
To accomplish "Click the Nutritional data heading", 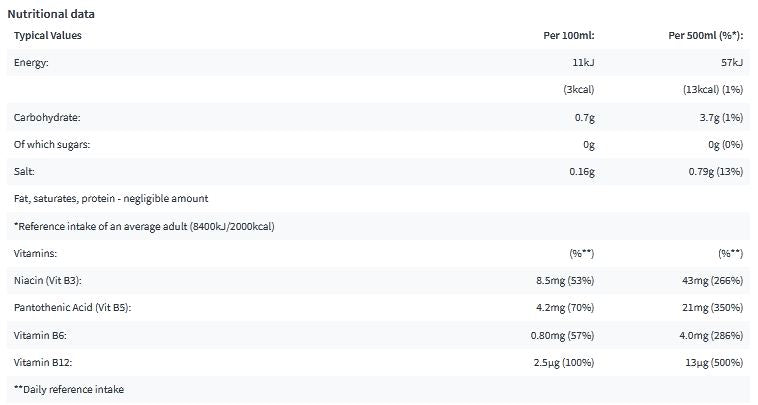I will tap(51, 14).
